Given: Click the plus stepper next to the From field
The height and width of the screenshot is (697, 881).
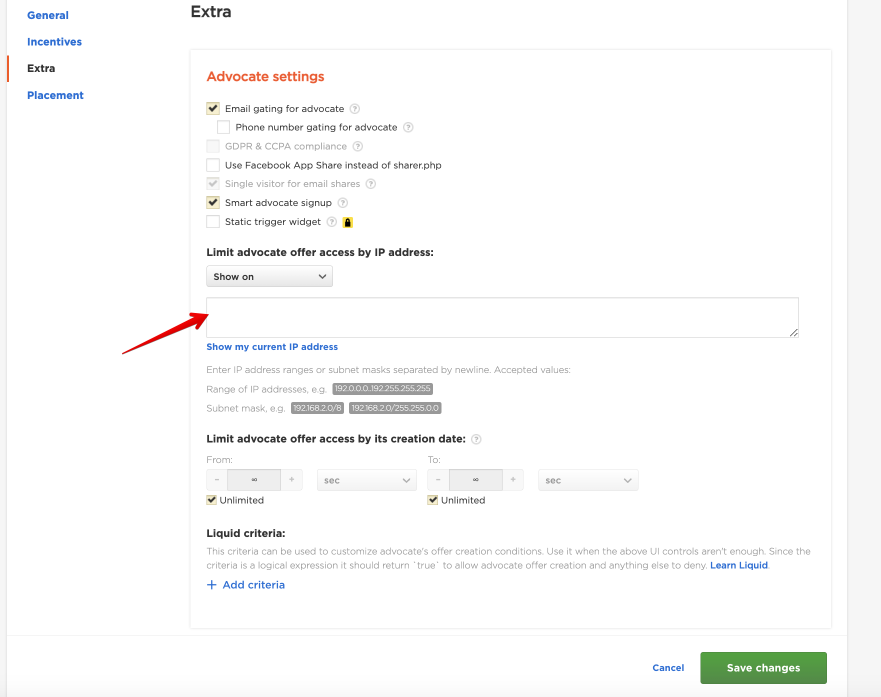Looking at the screenshot, I should tap(290, 479).
